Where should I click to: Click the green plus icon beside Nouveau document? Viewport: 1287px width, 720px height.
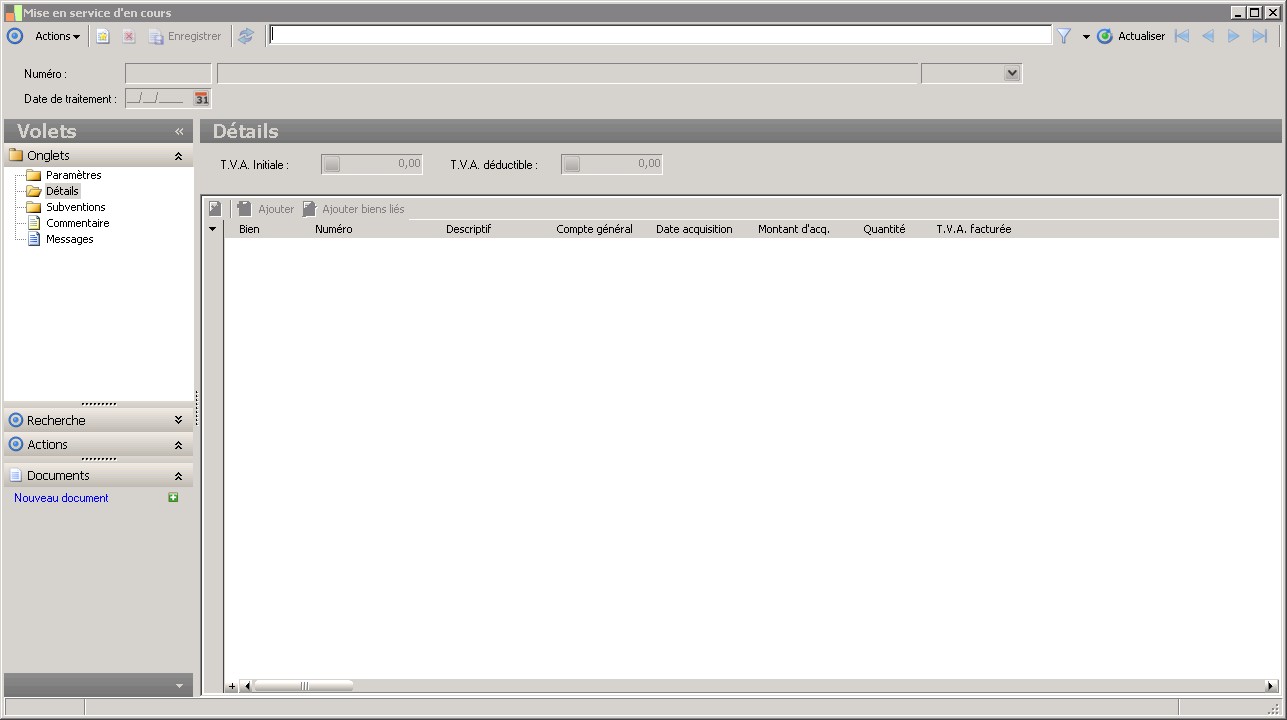point(173,497)
